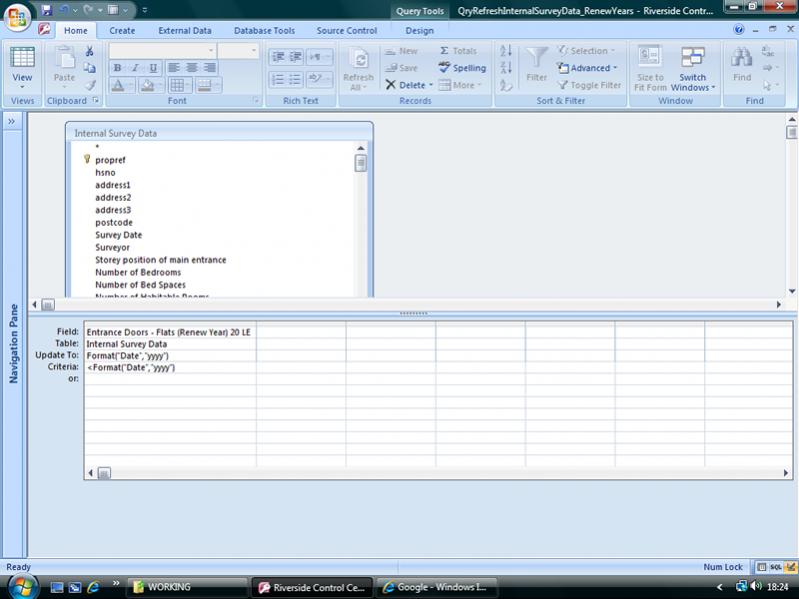799x599 pixels.
Task: Click the Paste clipboard icon
Action: coord(64,62)
